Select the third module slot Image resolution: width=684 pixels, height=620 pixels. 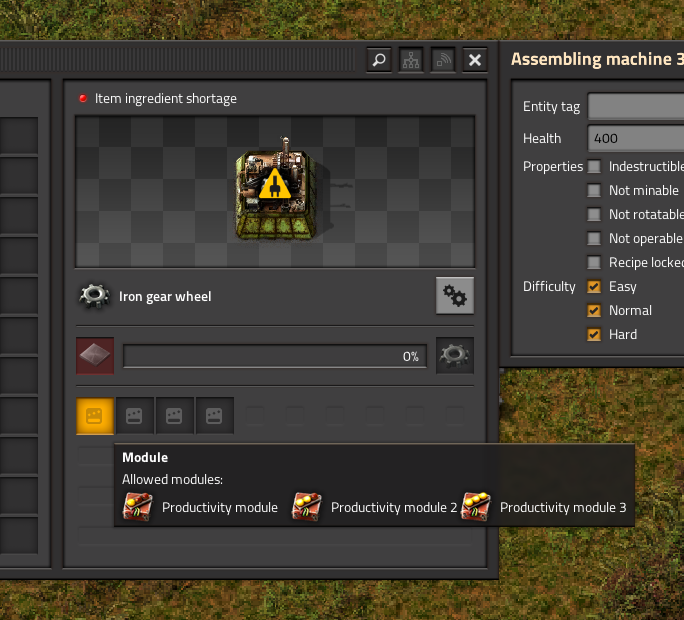point(174,416)
